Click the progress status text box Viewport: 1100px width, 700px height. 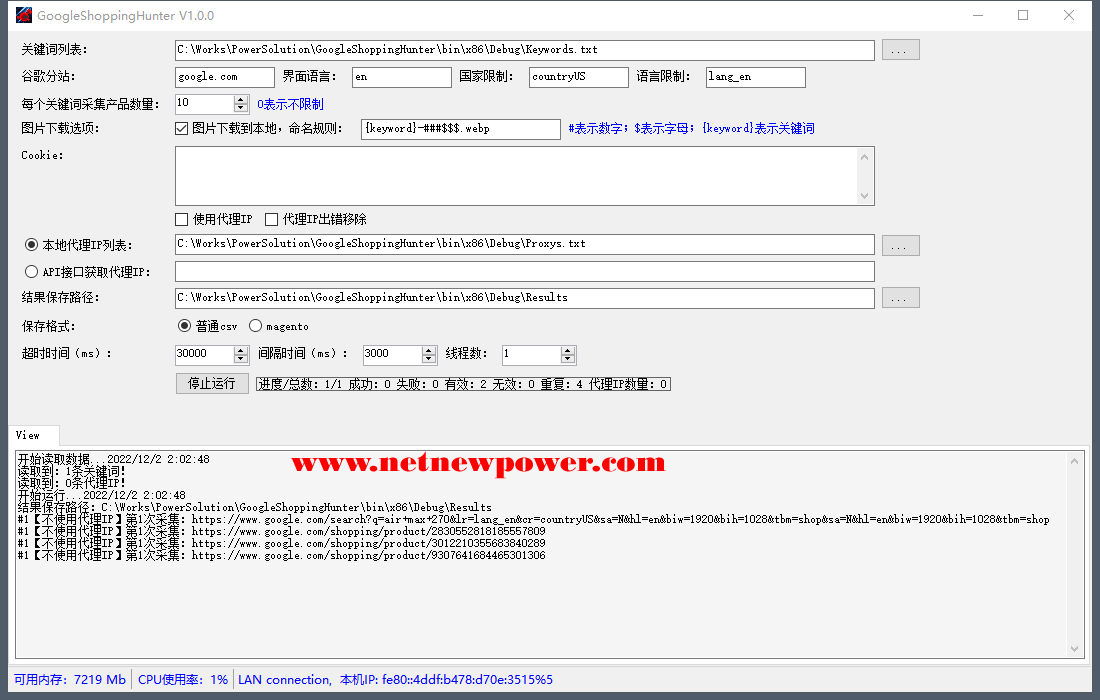tap(463, 384)
